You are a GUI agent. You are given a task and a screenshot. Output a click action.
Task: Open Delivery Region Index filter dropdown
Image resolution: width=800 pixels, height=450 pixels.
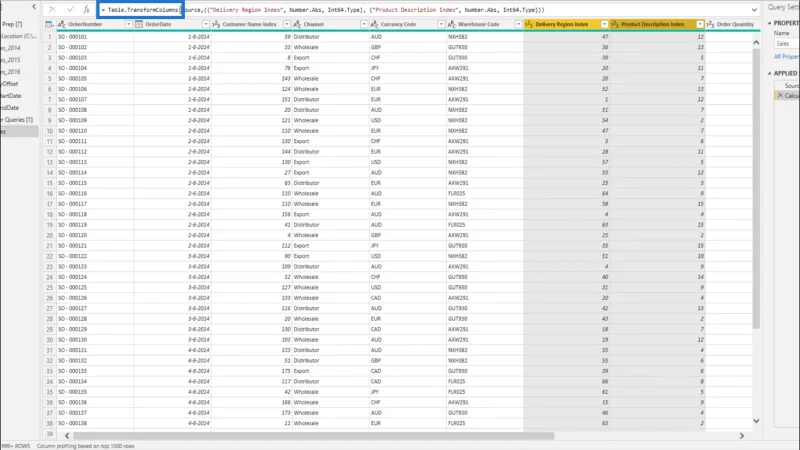click(604, 24)
